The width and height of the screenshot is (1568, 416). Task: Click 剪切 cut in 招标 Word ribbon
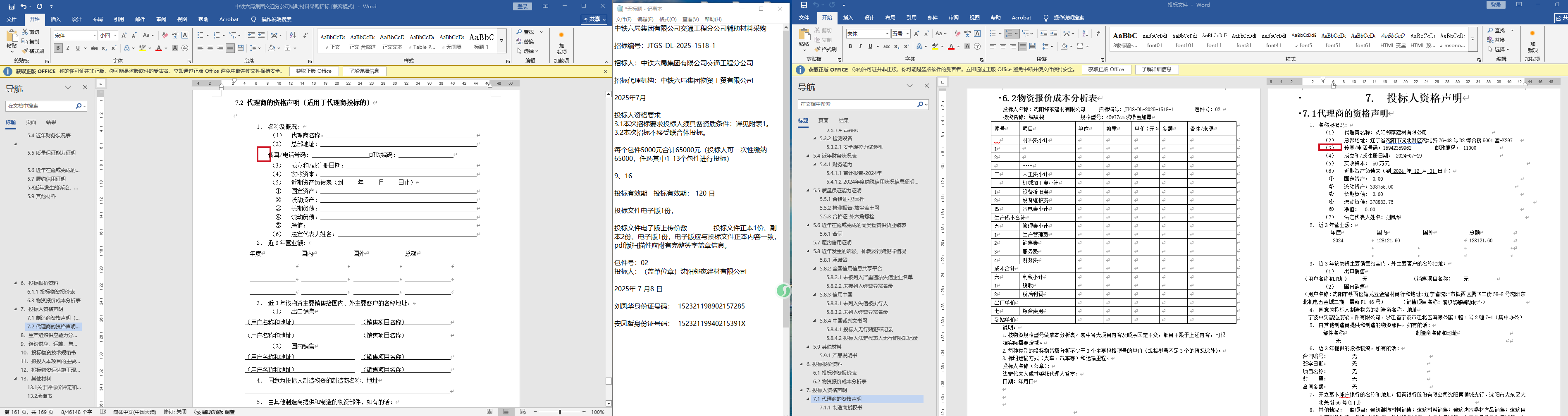pos(31,32)
